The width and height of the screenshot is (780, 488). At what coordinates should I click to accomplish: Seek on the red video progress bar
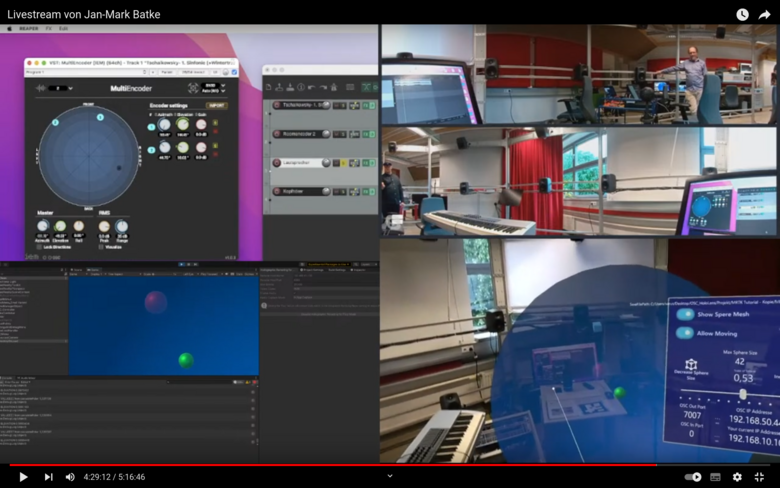coord(390,465)
